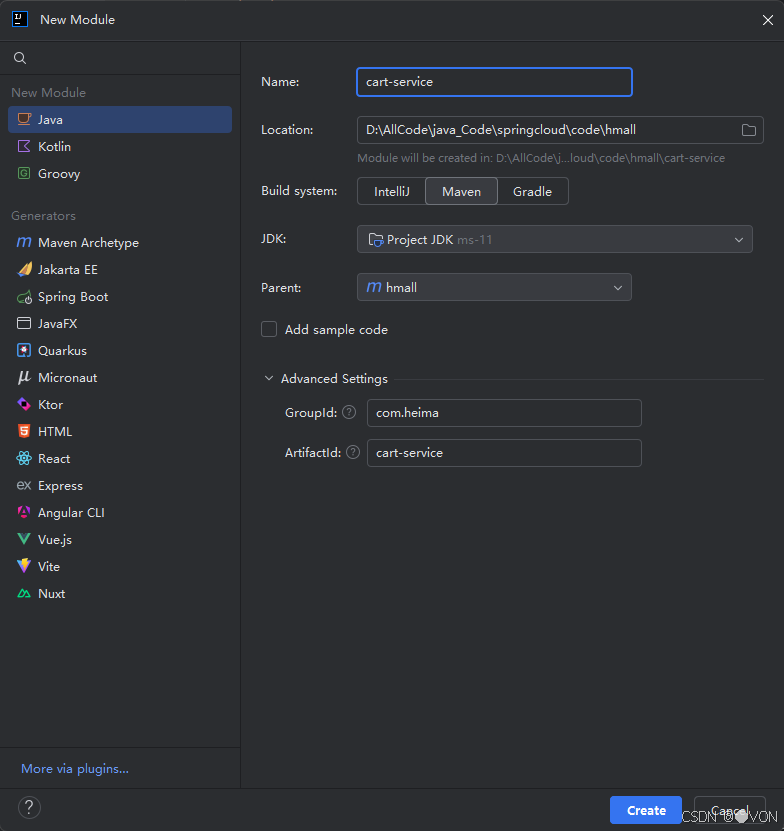The width and height of the screenshot is (784, 831).
Task: Select Quarkus generator
Action: coord(120,350)
